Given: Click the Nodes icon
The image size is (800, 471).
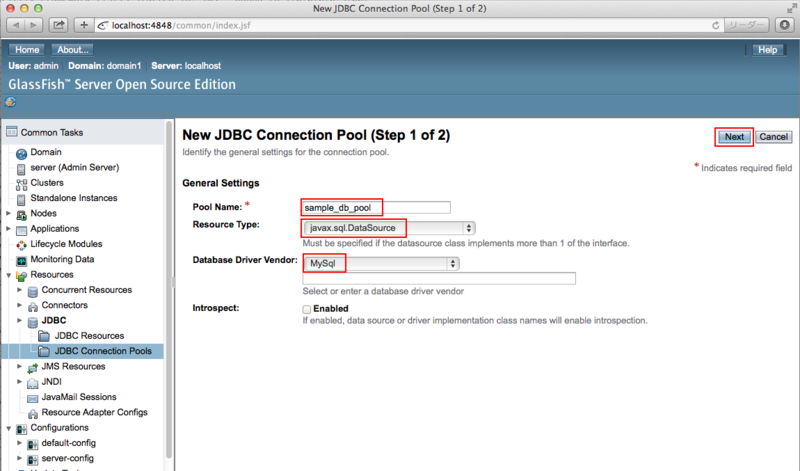Looking at the screenshot, I should 21,215.
